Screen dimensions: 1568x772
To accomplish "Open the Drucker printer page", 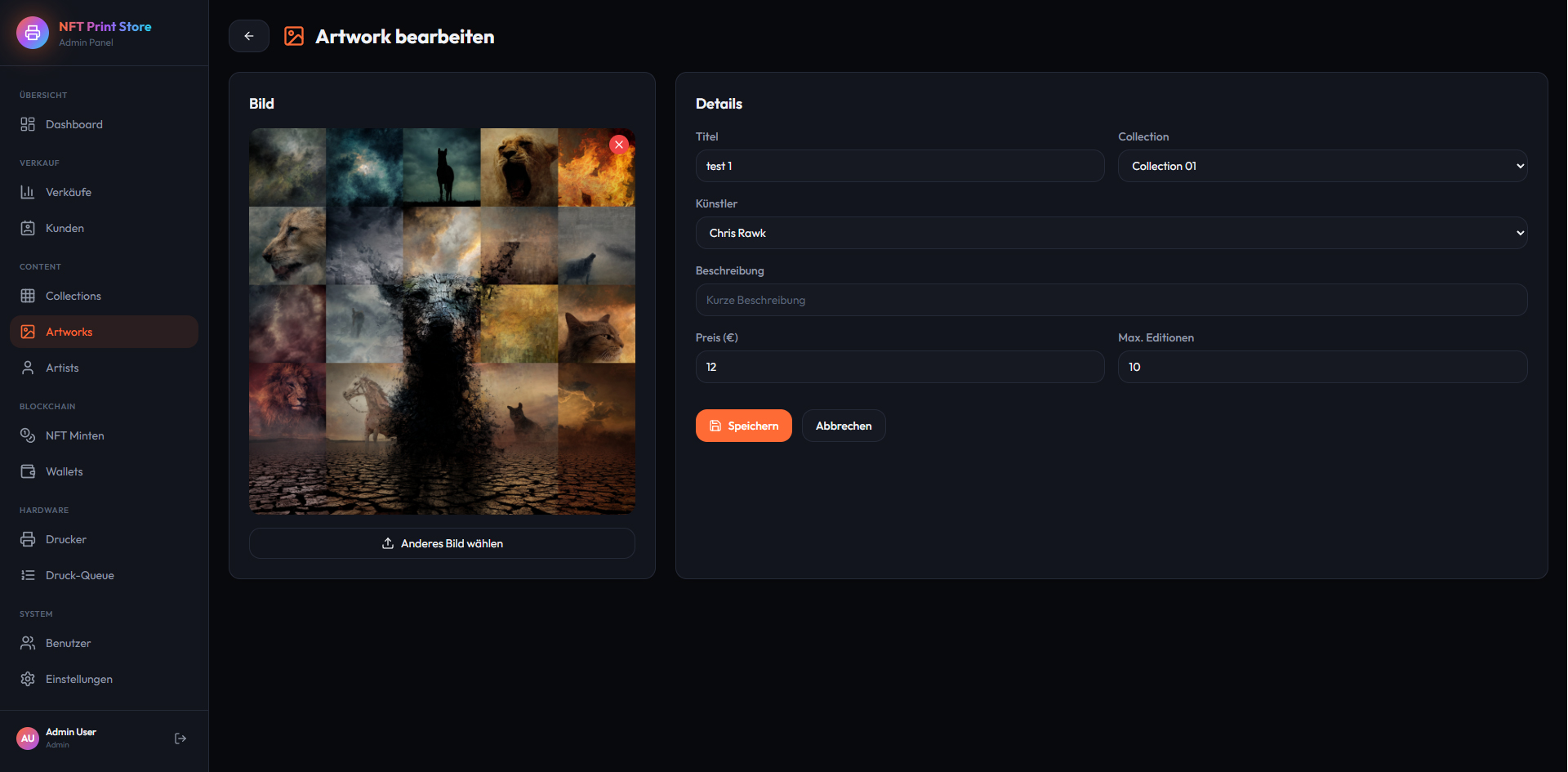I will click(x=65, y=539).
